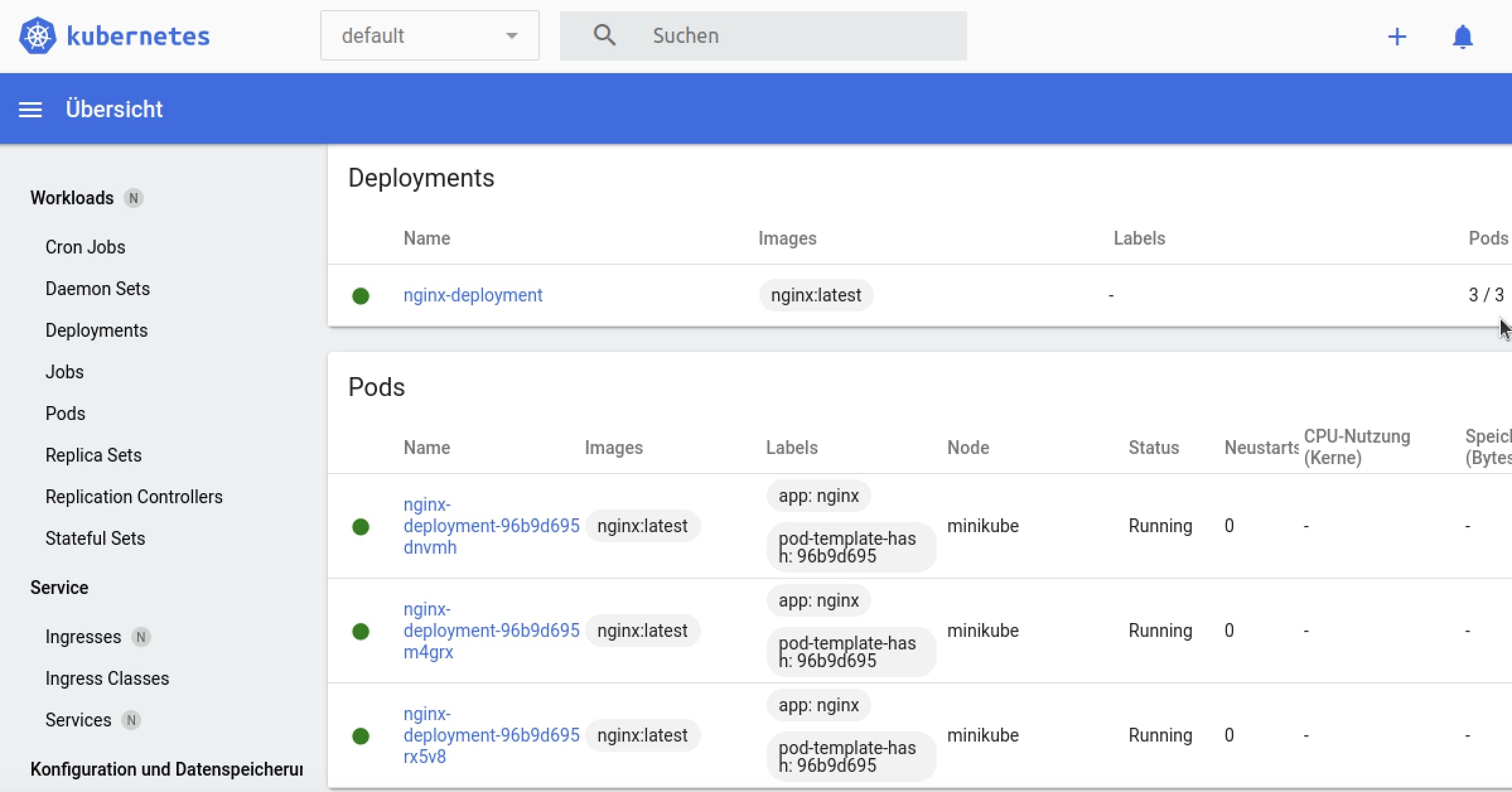Click the Pods card heading

click(376, 387)
